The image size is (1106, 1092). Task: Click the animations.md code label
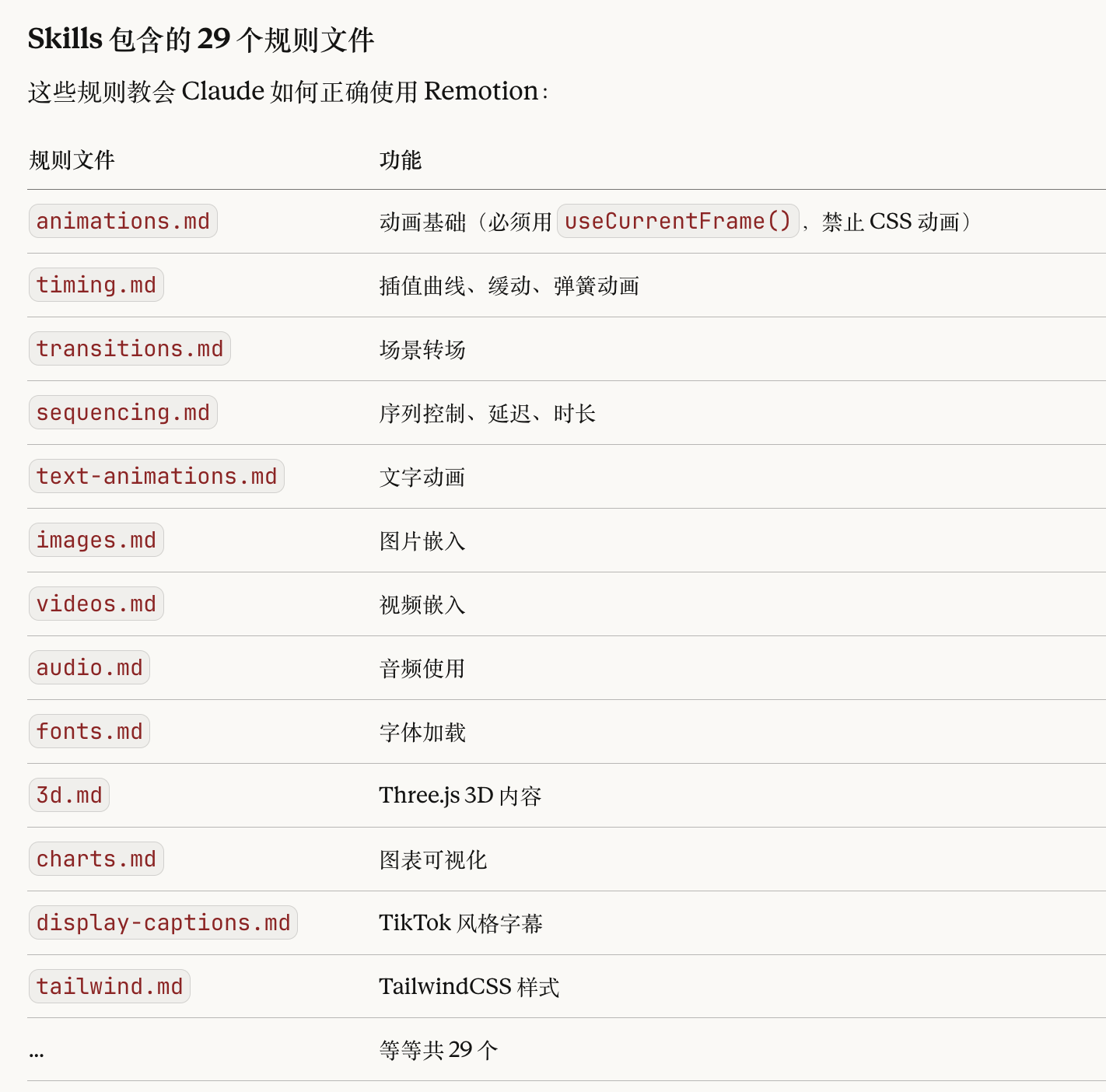pyautogui.click(x=123, y=222)
